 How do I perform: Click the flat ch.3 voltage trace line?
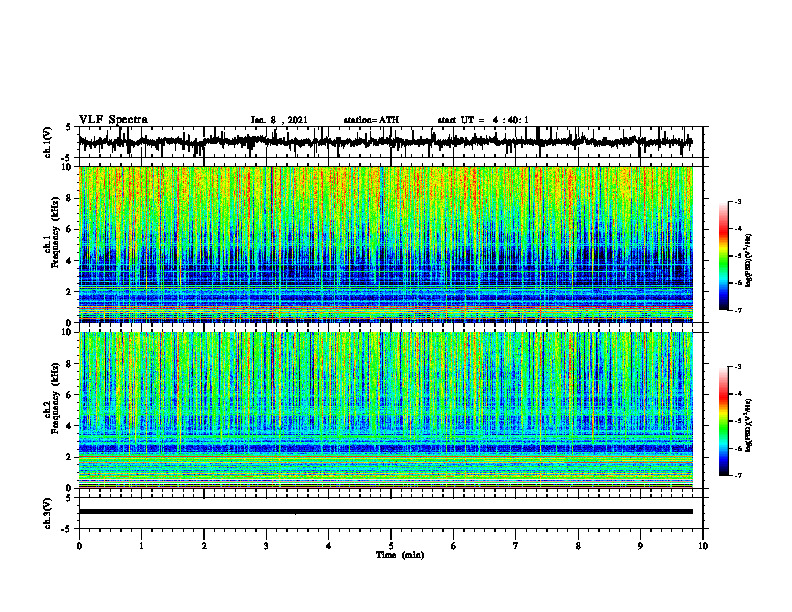[x=386, y=512]
